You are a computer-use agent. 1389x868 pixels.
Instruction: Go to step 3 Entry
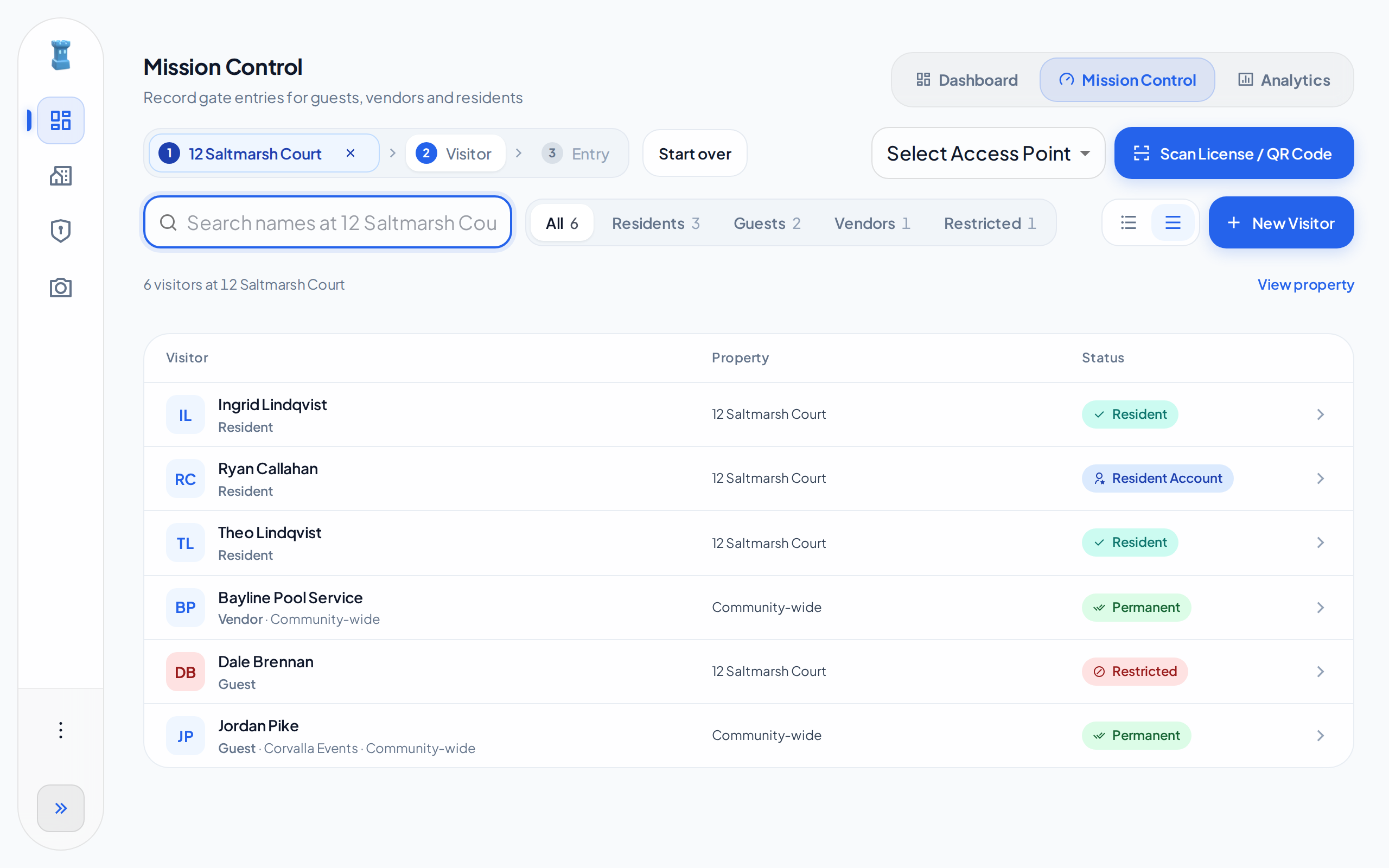point(576,154)
